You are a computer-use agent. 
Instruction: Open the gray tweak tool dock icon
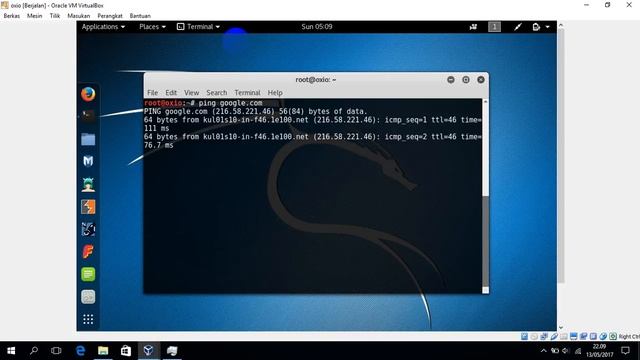point(88,297)
